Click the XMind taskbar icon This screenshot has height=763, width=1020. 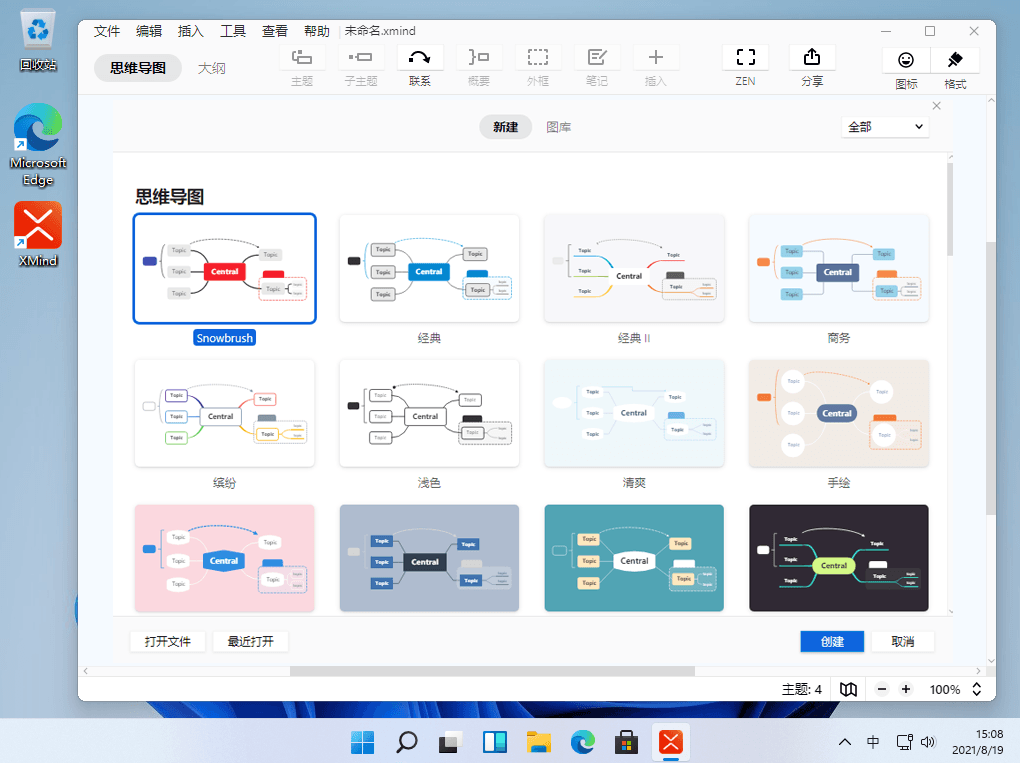[671, 742]
